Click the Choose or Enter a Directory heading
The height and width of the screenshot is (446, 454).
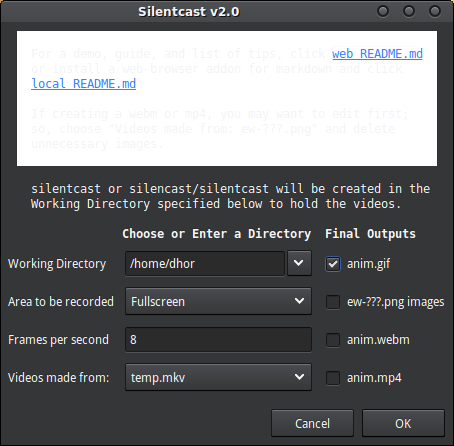click(x=217, y=234)
